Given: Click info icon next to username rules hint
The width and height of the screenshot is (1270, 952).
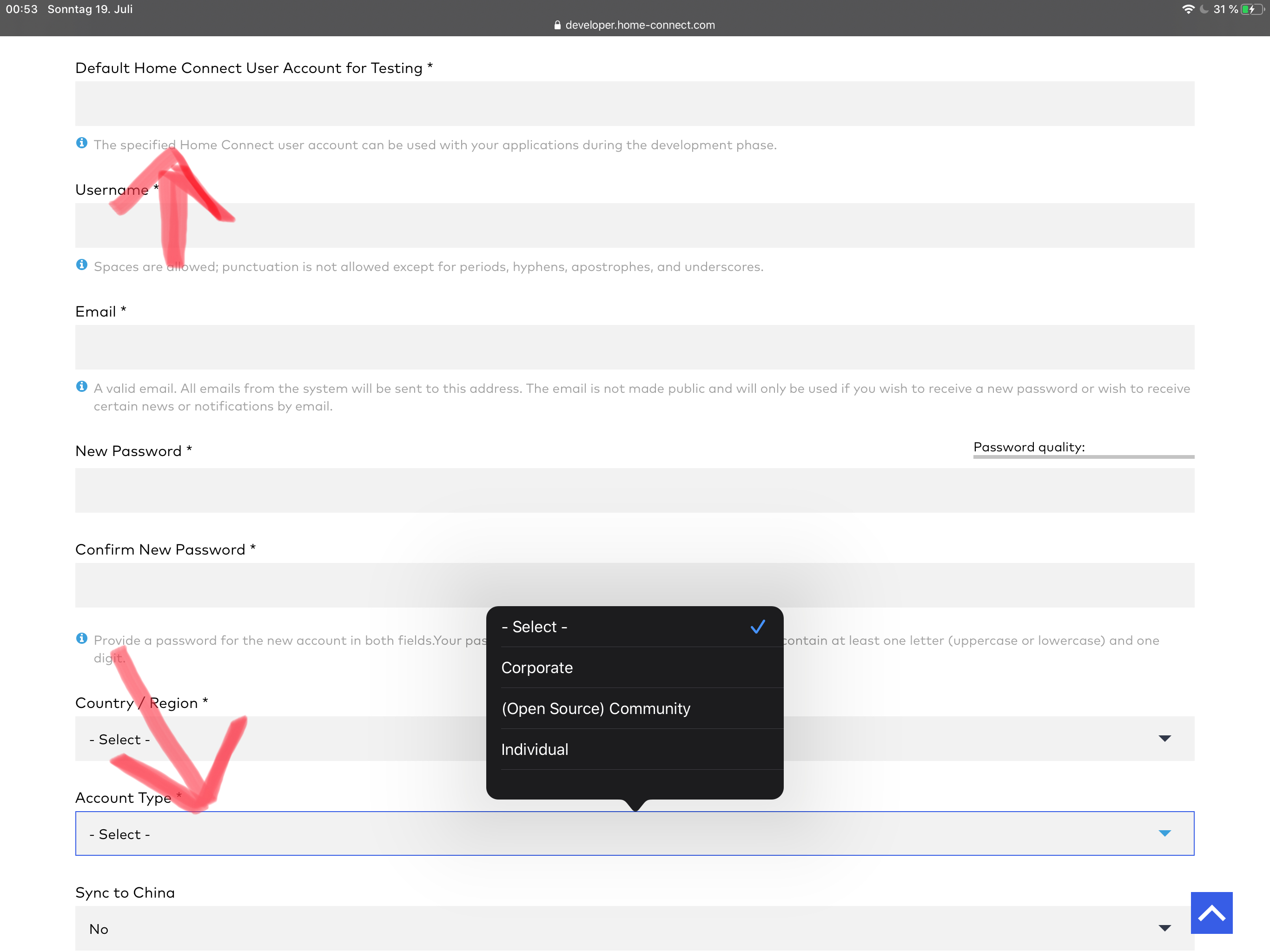Looking at the screenshot, I should [81, 264].
